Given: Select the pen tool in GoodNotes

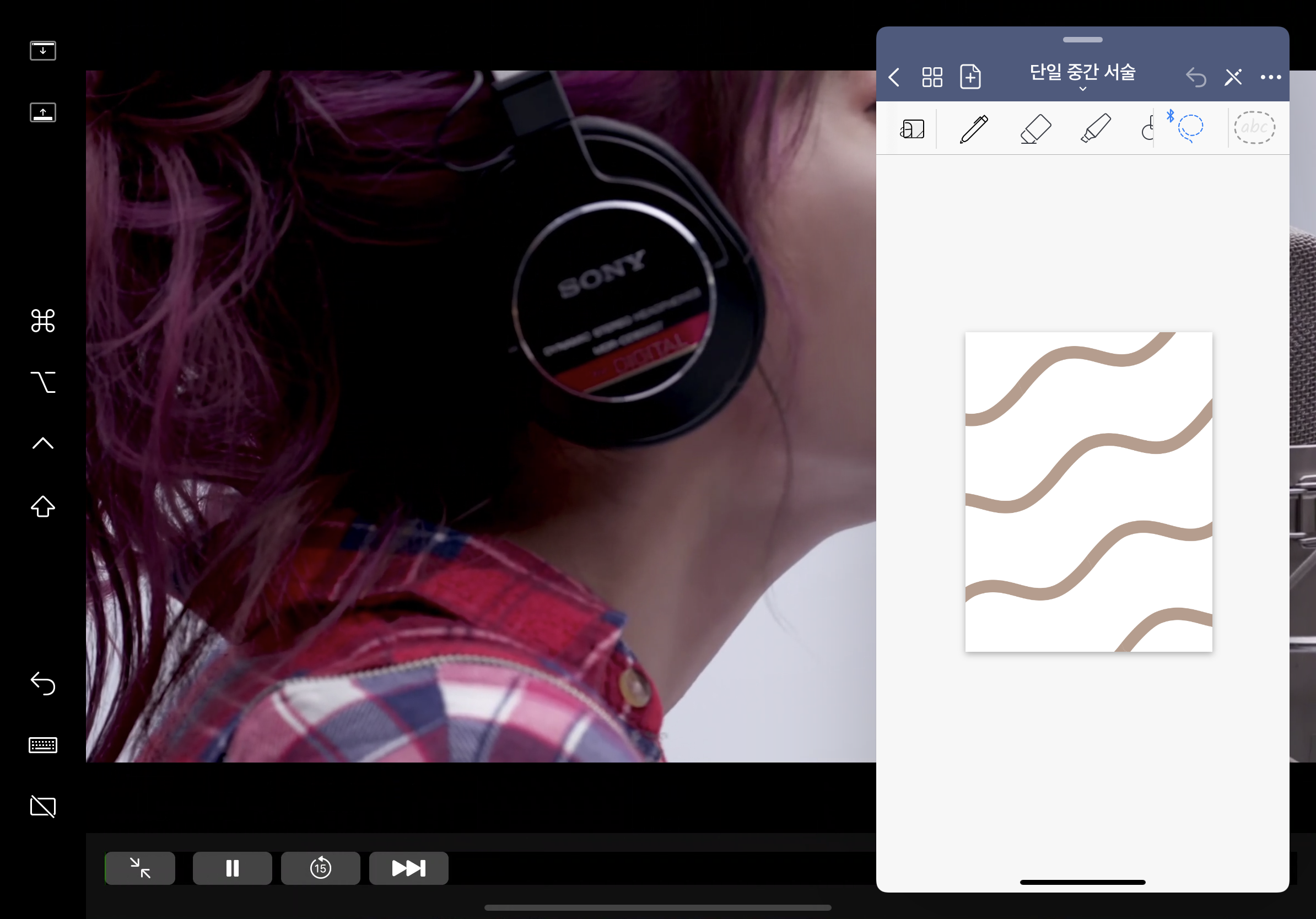Looking at the screenshot, I should point(974,128).
